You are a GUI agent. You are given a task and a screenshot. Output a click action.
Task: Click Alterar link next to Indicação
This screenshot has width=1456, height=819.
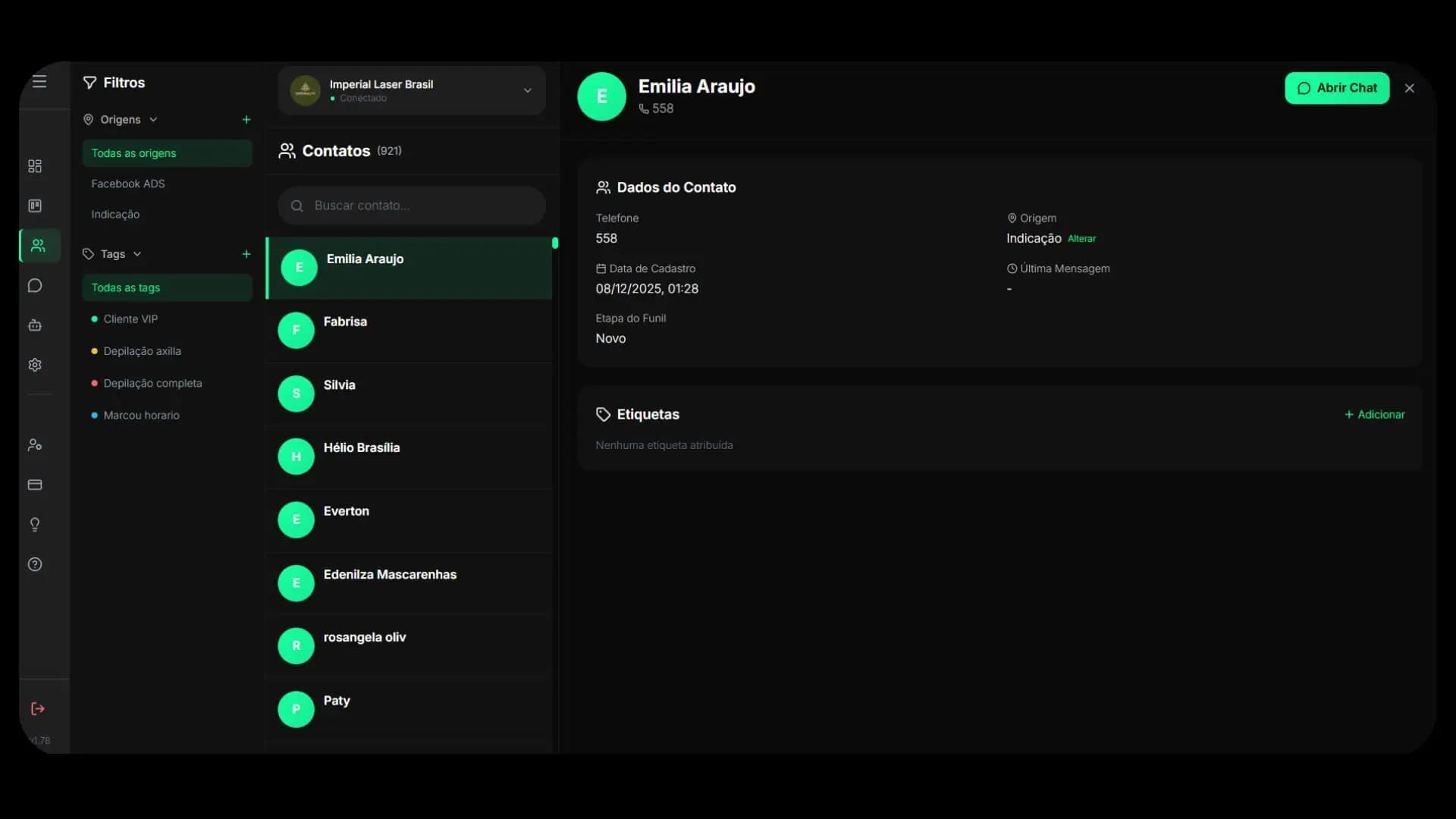coord(1081,239)
